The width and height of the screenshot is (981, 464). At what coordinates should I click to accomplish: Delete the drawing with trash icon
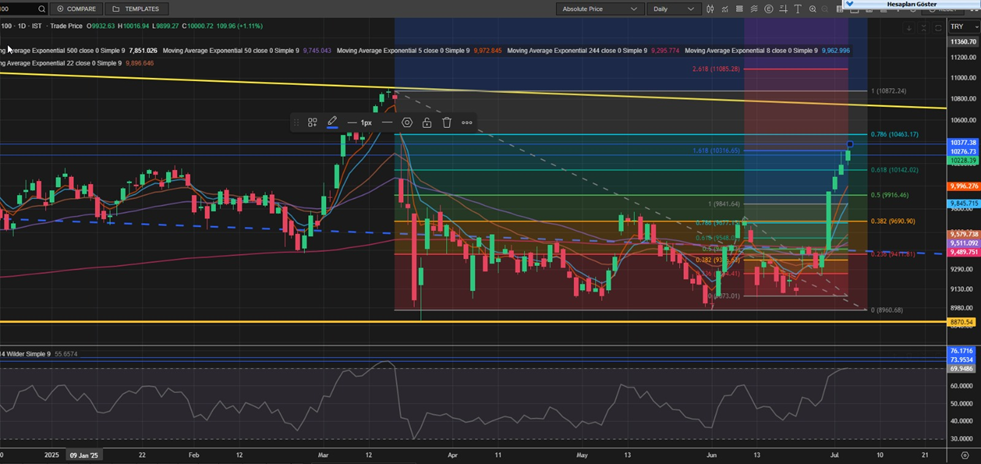(x=447, y=123)
